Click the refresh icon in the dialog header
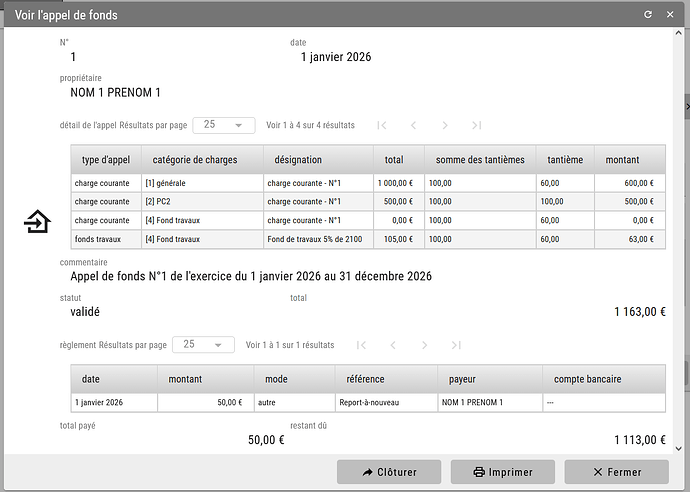The image size is (690, 492). click(x=648, y=15)
